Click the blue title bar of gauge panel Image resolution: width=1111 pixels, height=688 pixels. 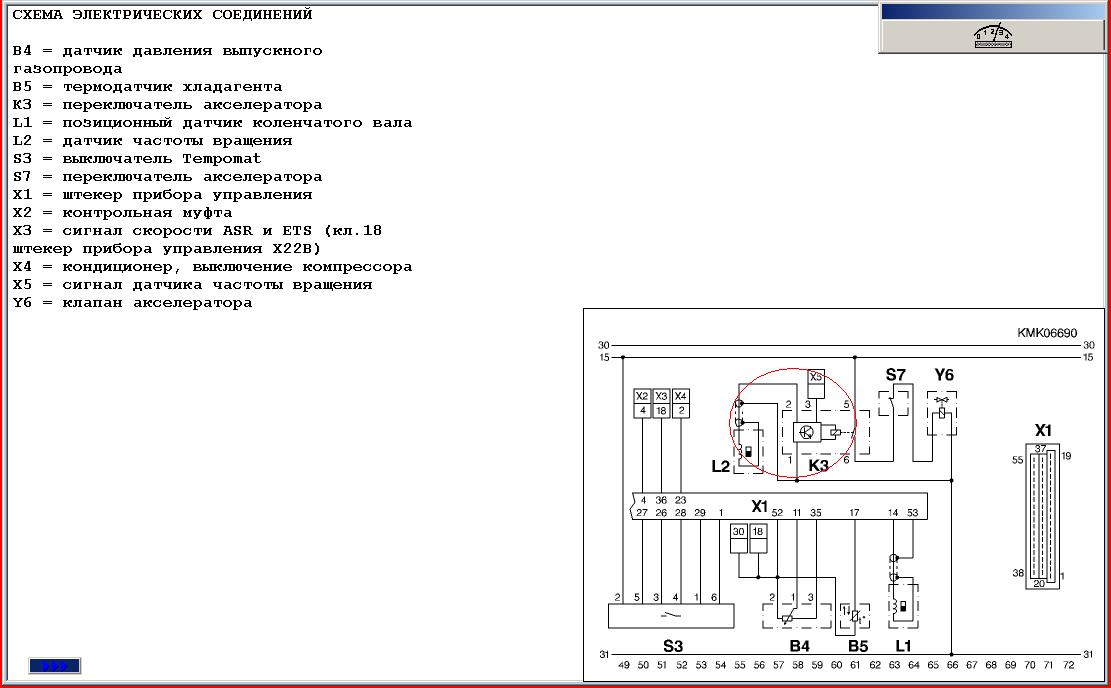tap(993, 12)
